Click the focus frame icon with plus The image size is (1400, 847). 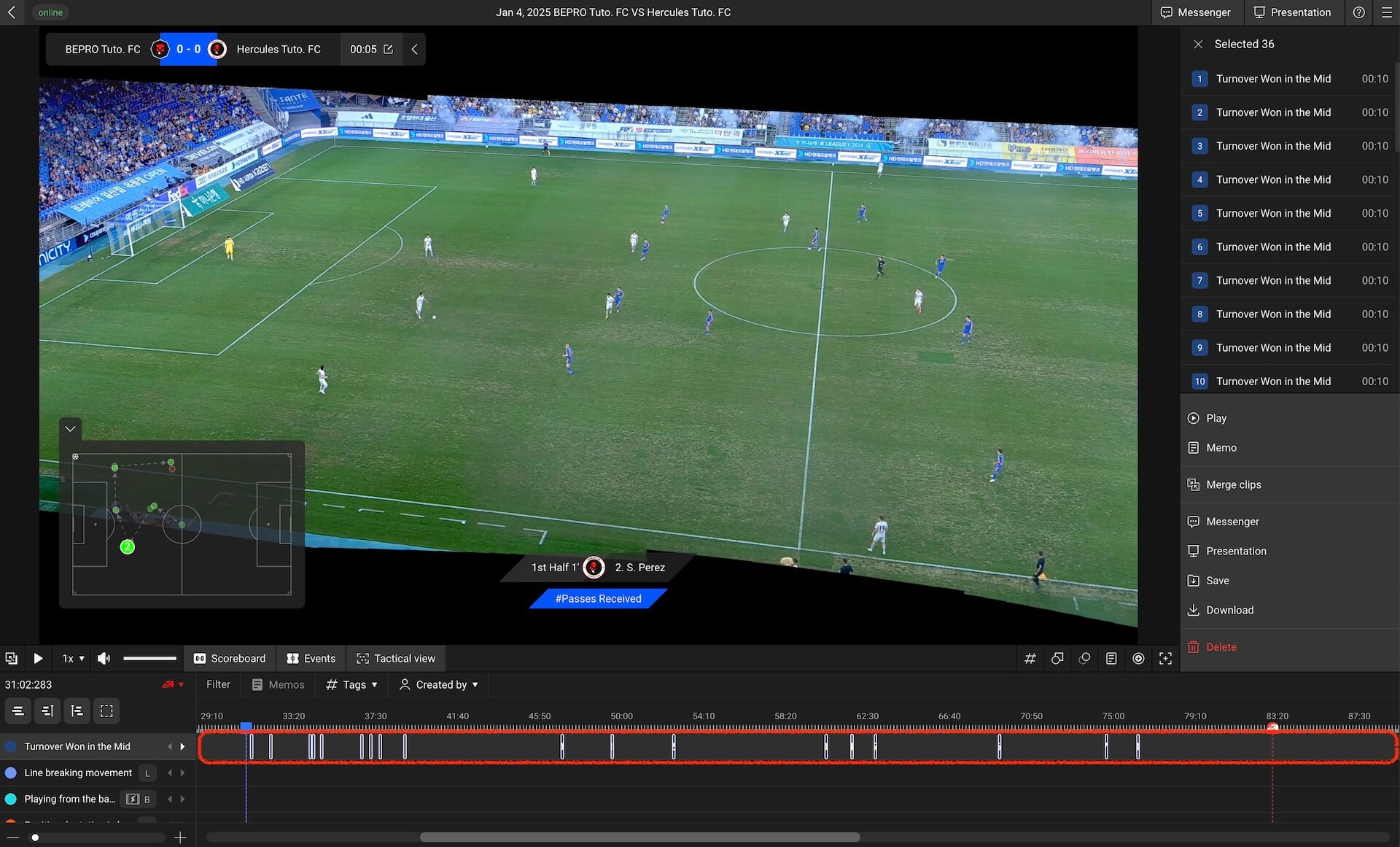pyautogui.click(x=1165, y=658)
